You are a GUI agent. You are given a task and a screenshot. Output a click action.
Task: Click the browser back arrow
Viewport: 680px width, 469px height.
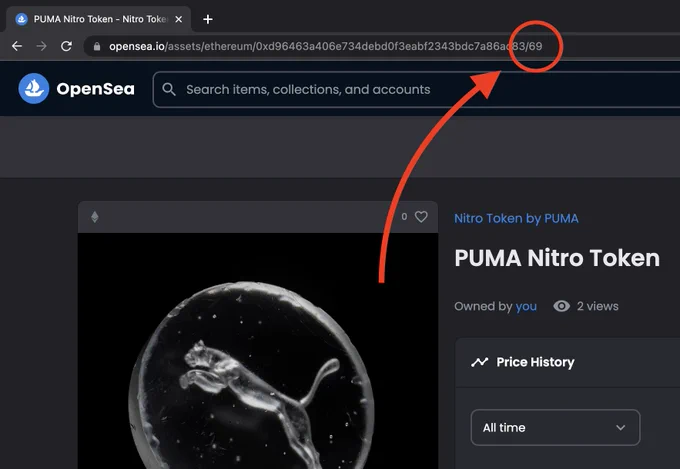(17, 46)
